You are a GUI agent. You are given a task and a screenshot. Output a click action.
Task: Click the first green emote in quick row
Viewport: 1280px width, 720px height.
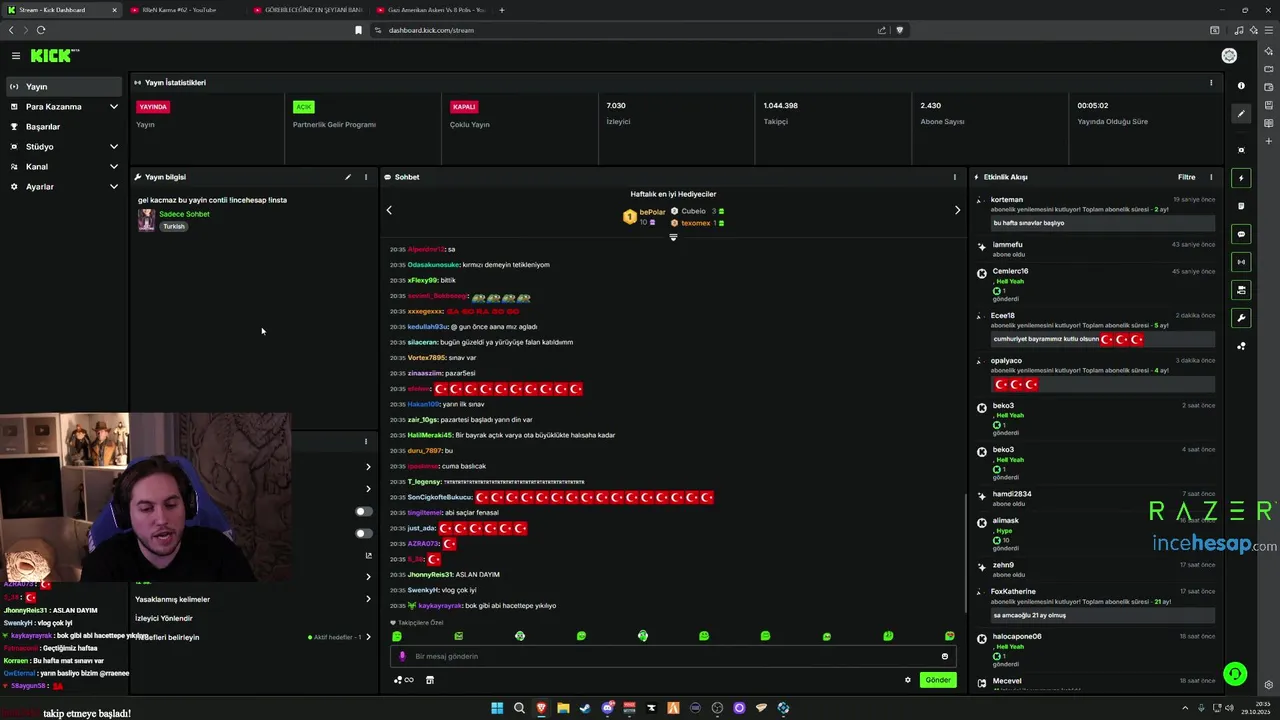(x=397, y=636)
